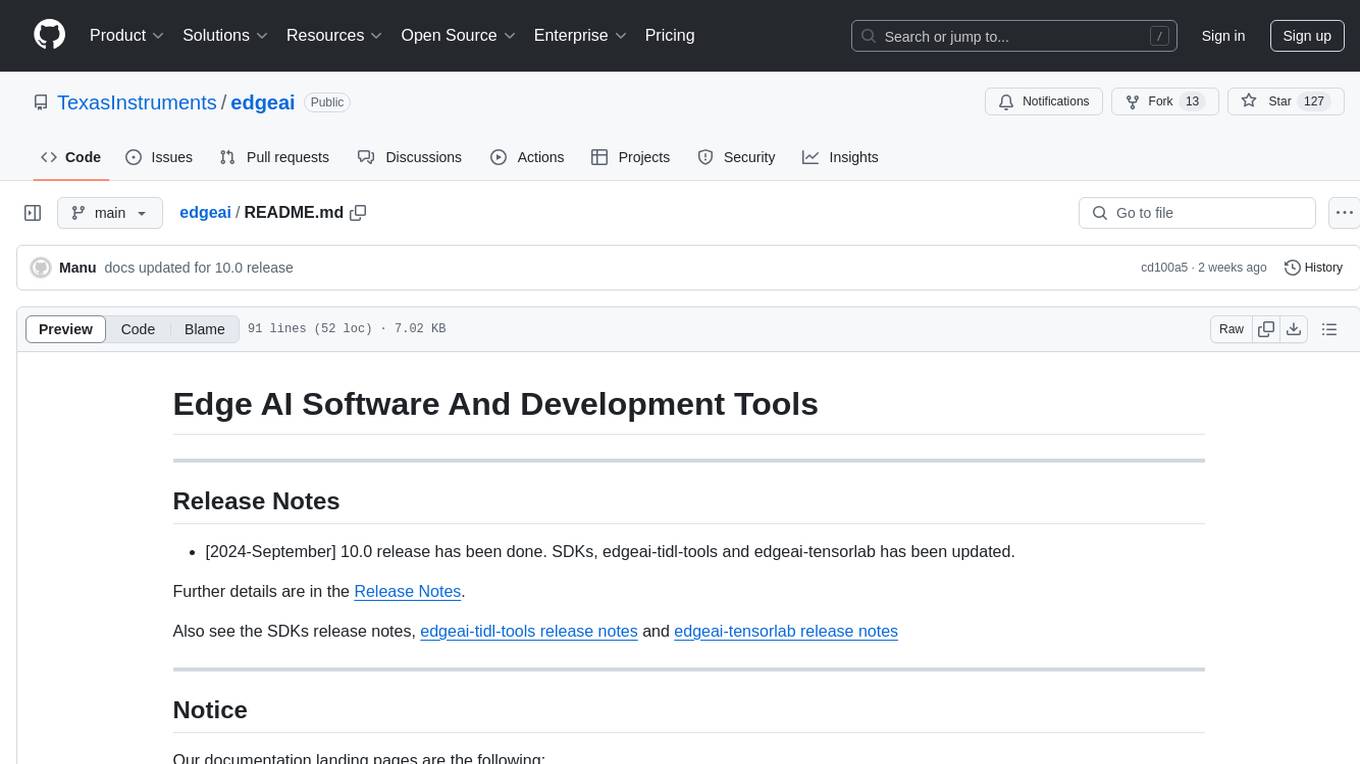The width and height of the screenshot is (1360, 764).
Task: Open edgeai-tidl-tools release notes link
Action: (x=529, y=631)
